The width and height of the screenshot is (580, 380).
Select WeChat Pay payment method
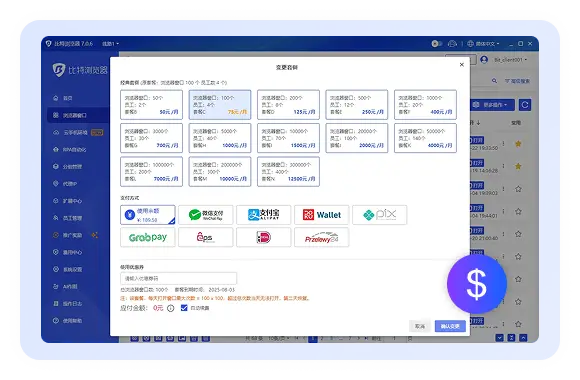pyautogui.click(x=206, y=215)
